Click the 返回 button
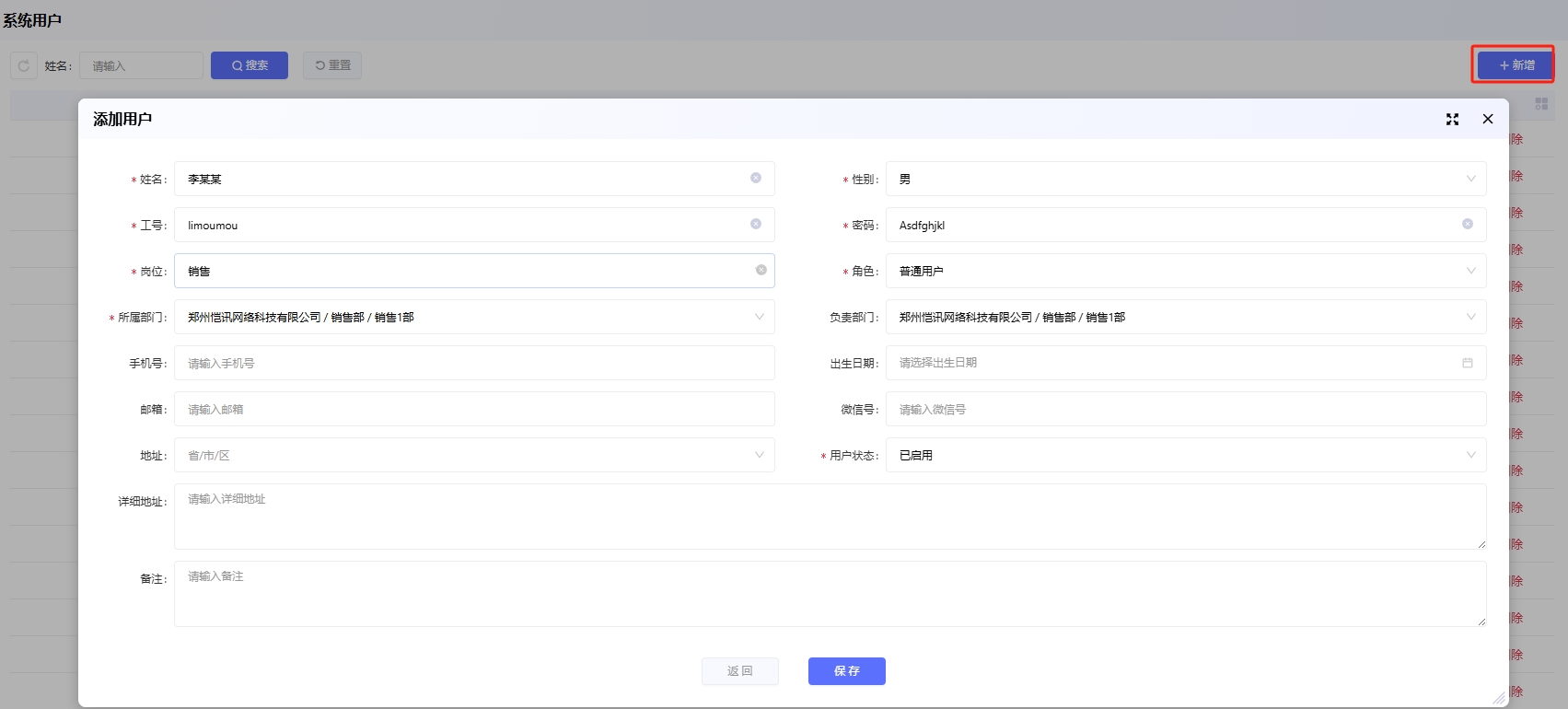The height and width of the screenshot is (709, 1568). (x=740, y=671)
